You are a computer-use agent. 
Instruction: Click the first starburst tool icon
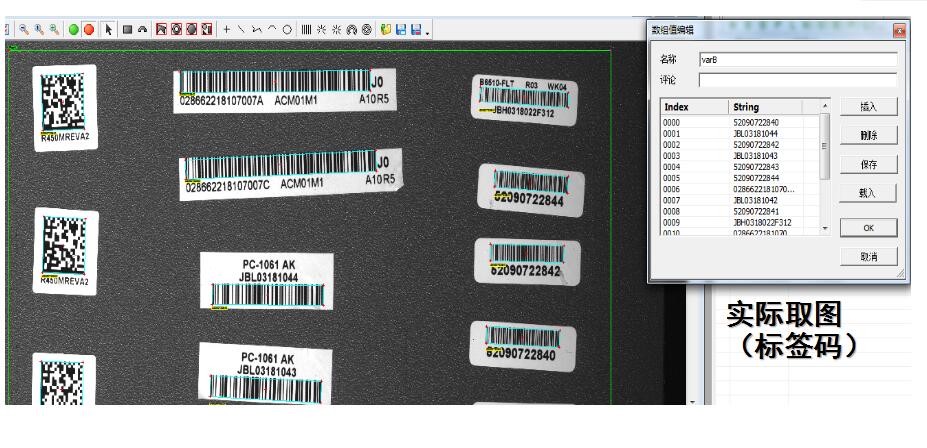click(322, 29)
